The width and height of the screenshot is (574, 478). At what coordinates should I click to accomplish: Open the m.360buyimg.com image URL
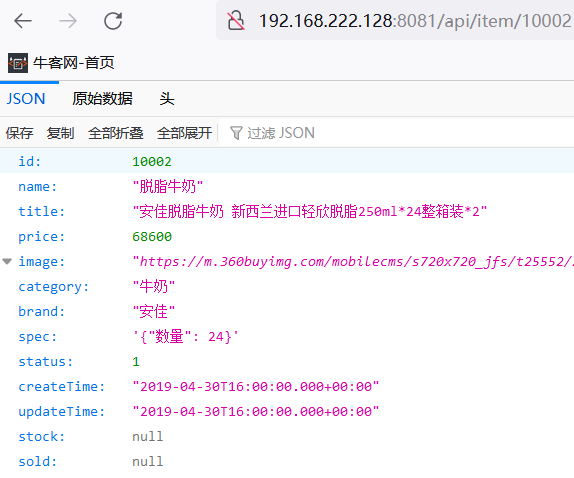click(x=353, y=261)
